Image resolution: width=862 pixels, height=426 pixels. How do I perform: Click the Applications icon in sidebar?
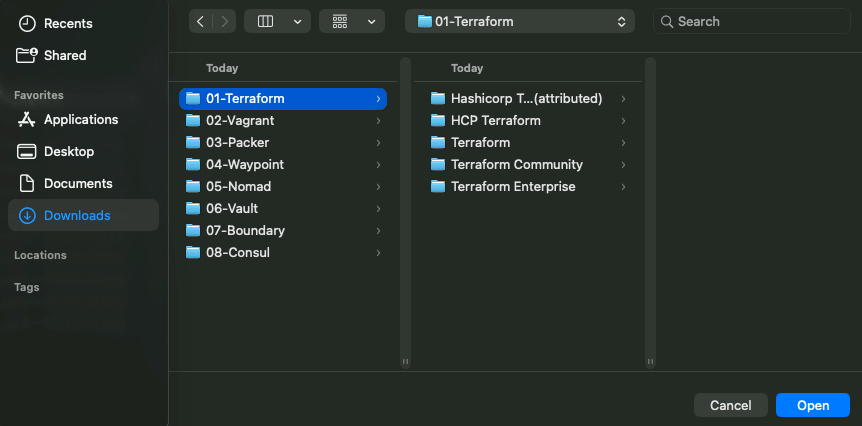(27, 119)
